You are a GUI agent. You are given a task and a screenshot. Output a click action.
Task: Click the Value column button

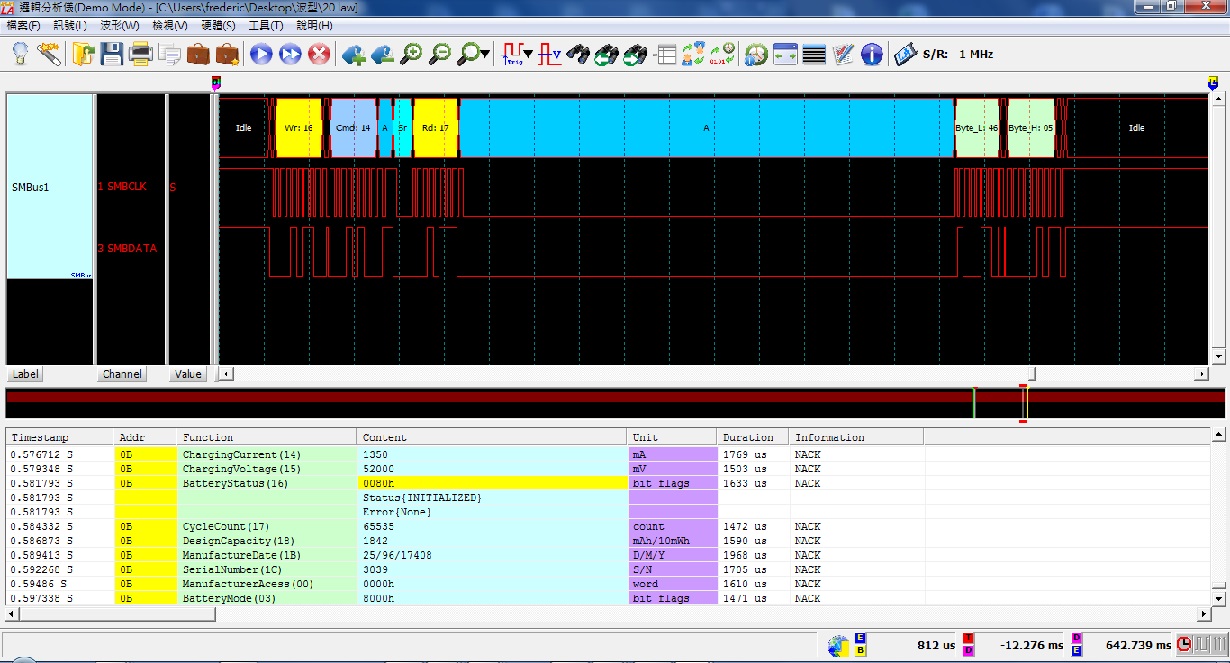pyautogui.click(x=187, y=374)
